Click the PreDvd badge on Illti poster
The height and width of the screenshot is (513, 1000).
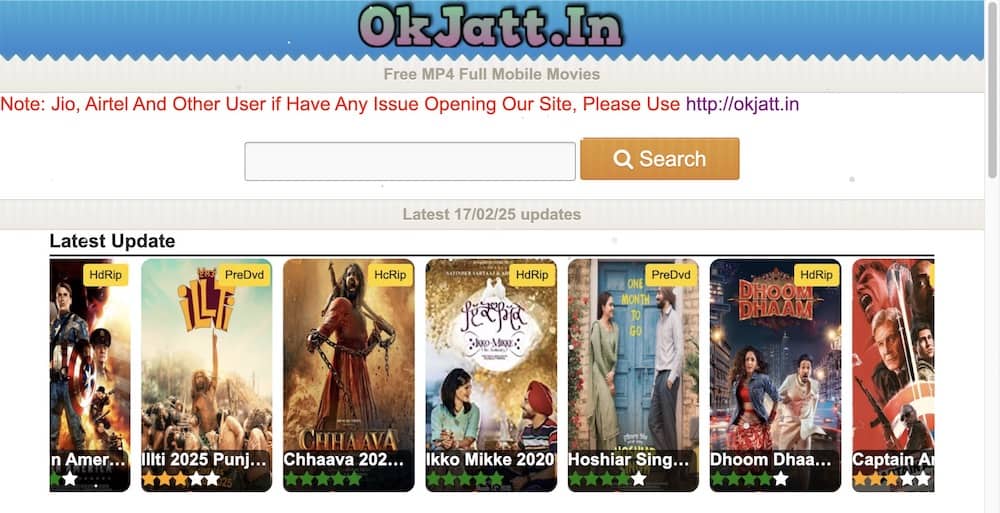tap(244, 275)
